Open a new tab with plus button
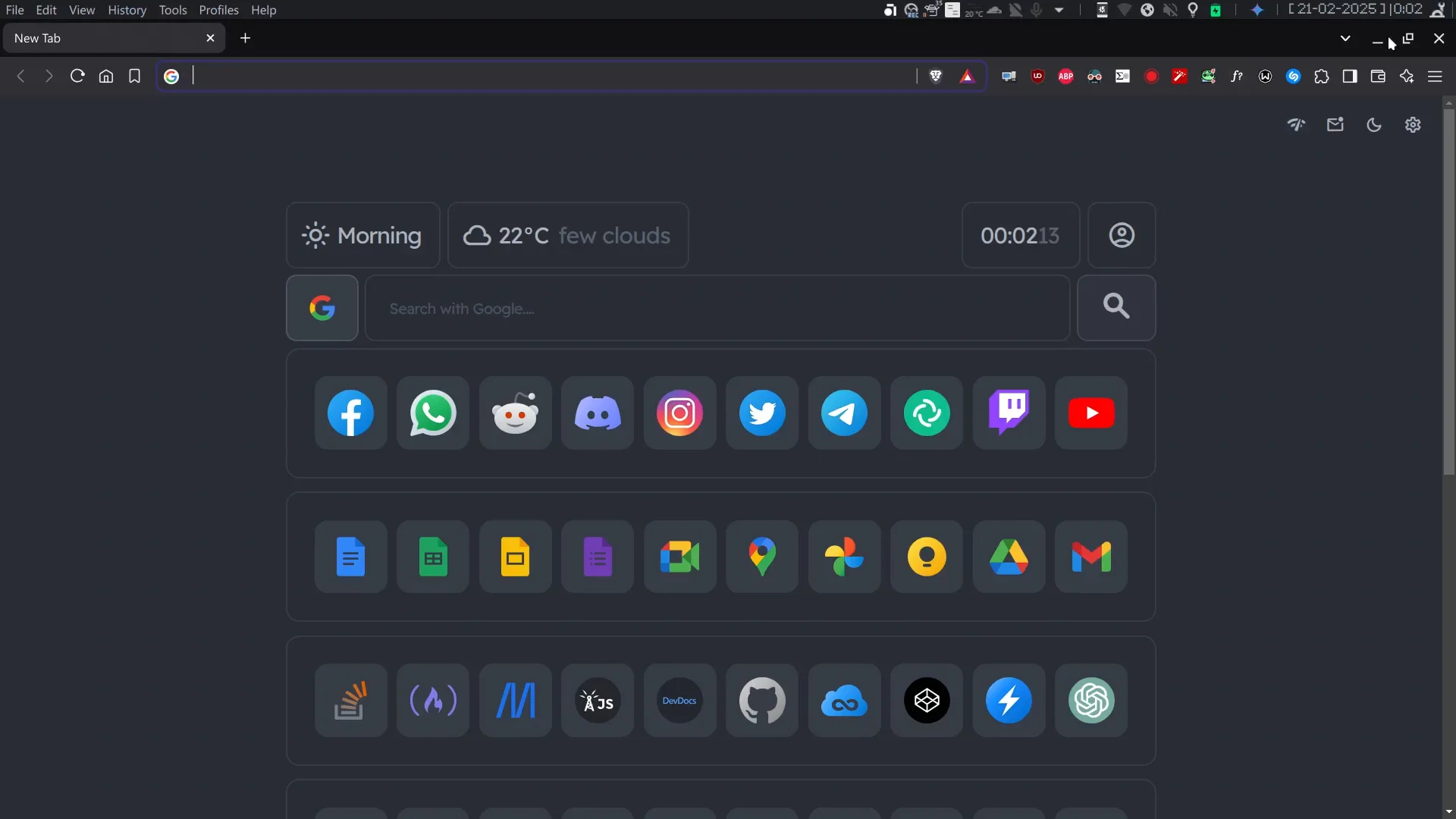 [x=245, y=38]
